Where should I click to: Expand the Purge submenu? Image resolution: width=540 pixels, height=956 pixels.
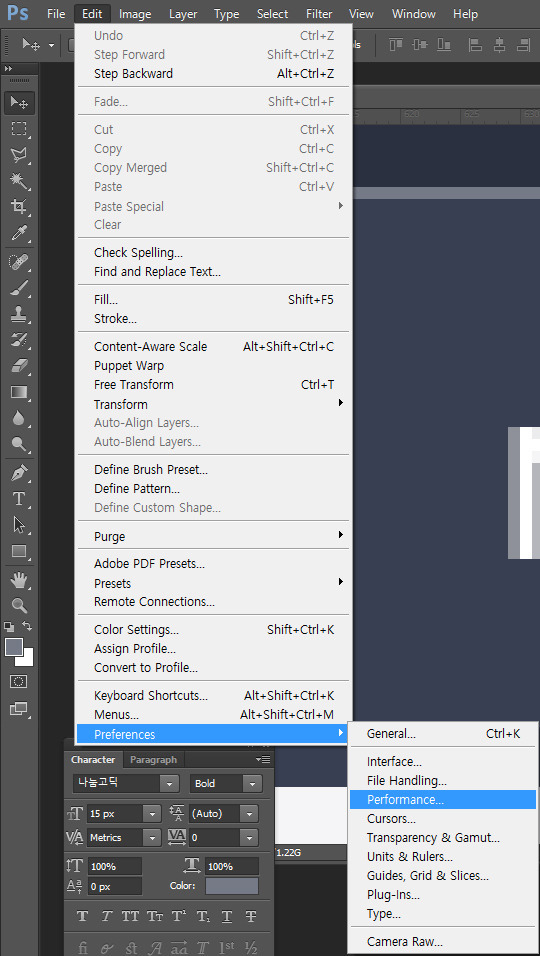pos(213,537)
